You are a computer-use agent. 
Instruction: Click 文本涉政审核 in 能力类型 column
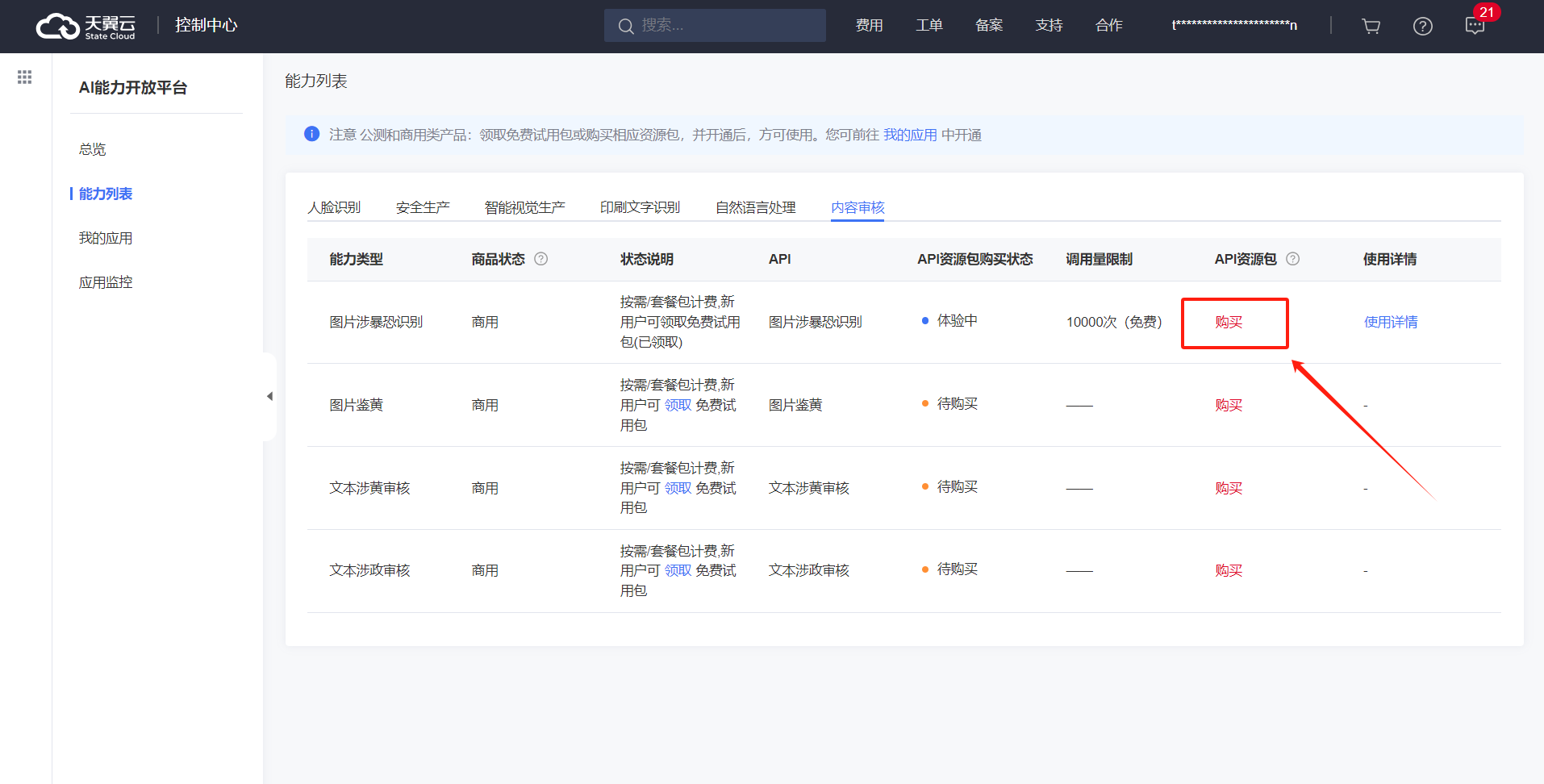[369, 570]
